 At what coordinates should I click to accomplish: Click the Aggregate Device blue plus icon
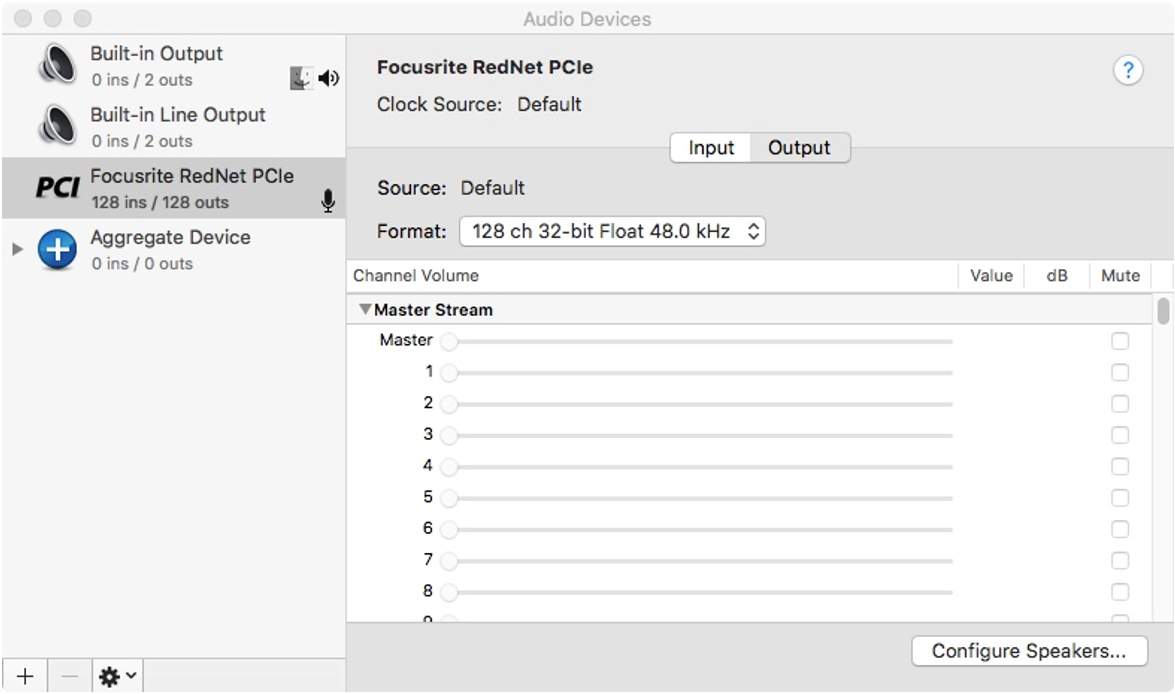(57, 250)
